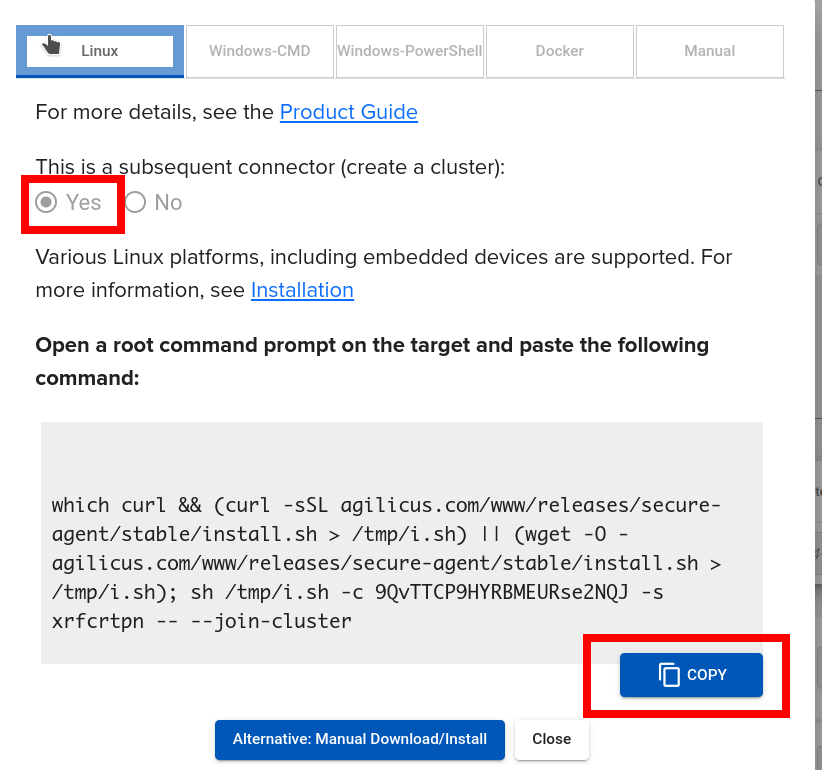Screen dimensions: 822x770
Task: Open the Windows-CMD tab
Action: click(259, 51)
